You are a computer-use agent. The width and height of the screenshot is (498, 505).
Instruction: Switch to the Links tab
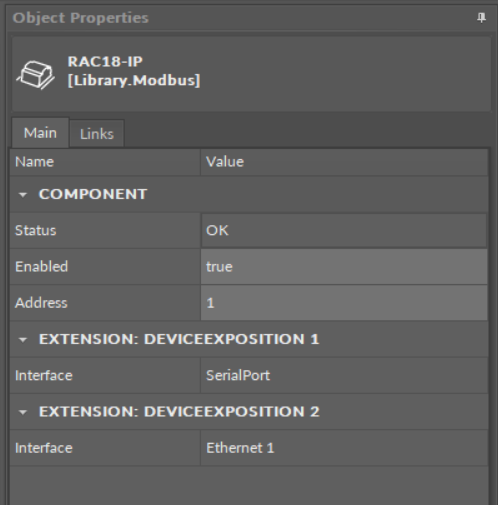point(97,134)
